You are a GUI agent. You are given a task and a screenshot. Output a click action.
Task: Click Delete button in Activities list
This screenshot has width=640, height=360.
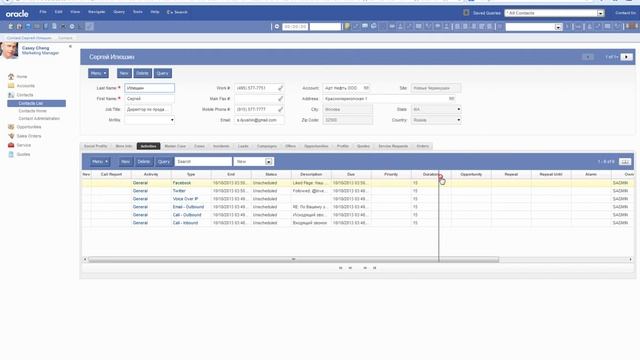(x=144, y=162)
